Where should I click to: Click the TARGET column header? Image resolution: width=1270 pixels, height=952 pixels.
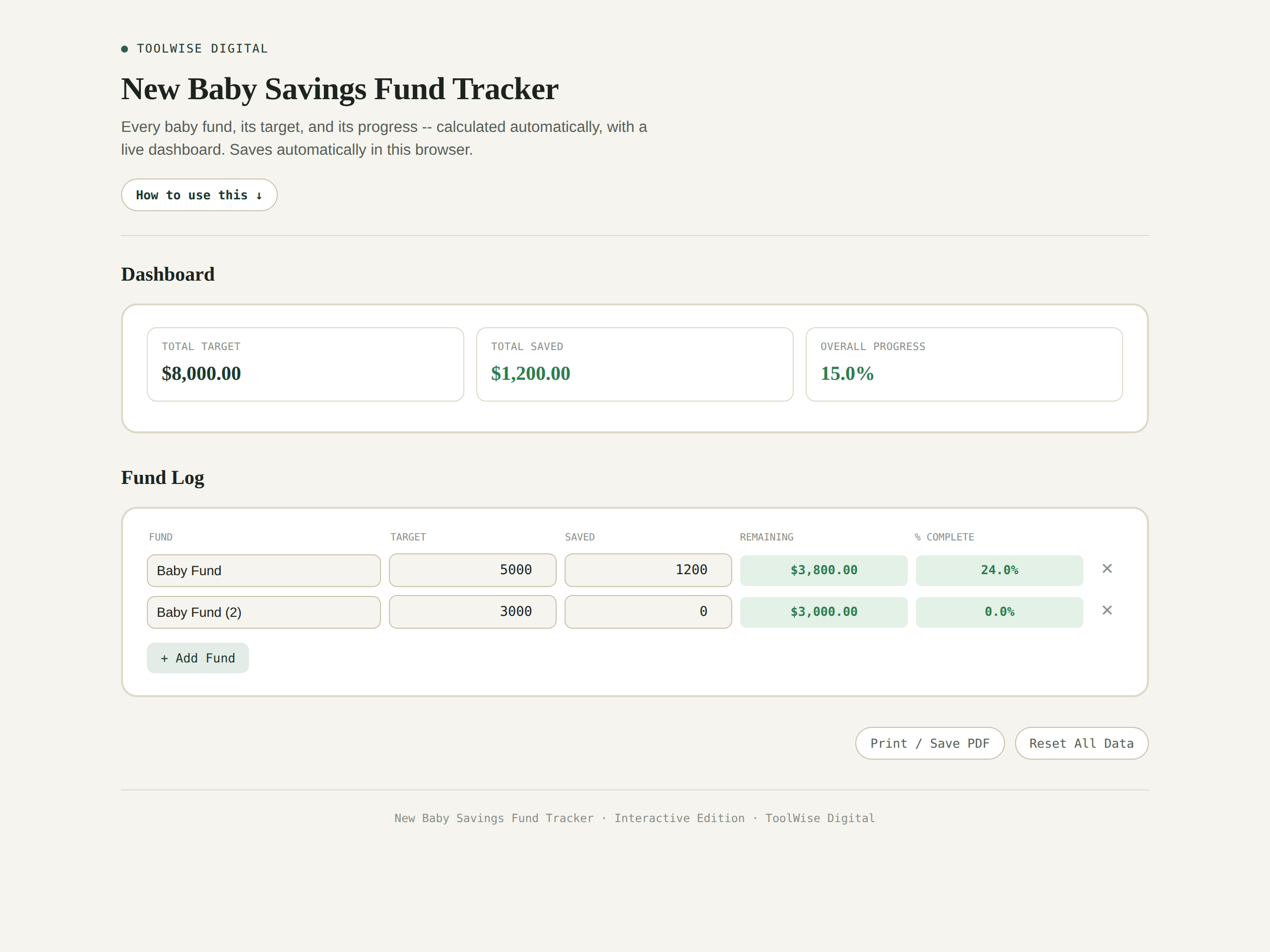click(x=408, y=537)
